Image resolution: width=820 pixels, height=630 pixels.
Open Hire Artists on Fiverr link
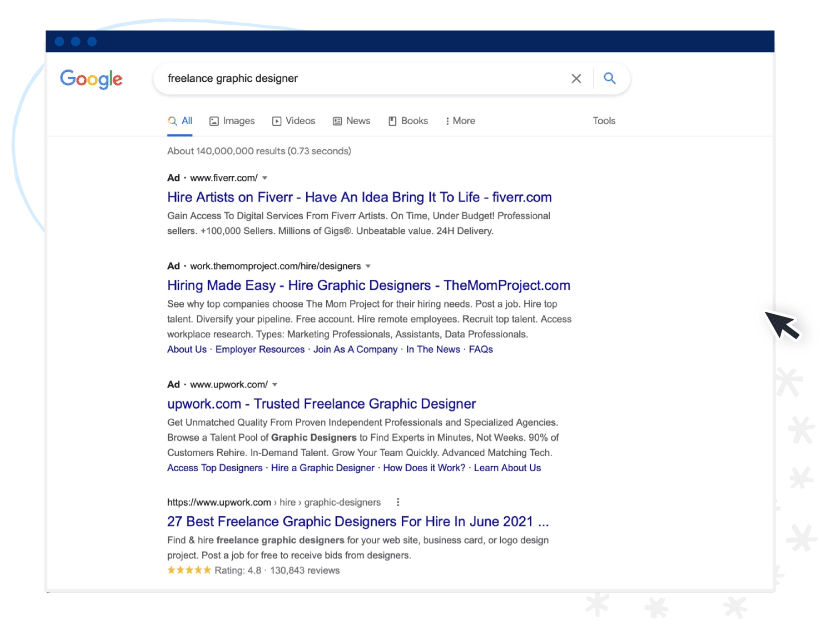pyautogui.click(x=359, y=197)
